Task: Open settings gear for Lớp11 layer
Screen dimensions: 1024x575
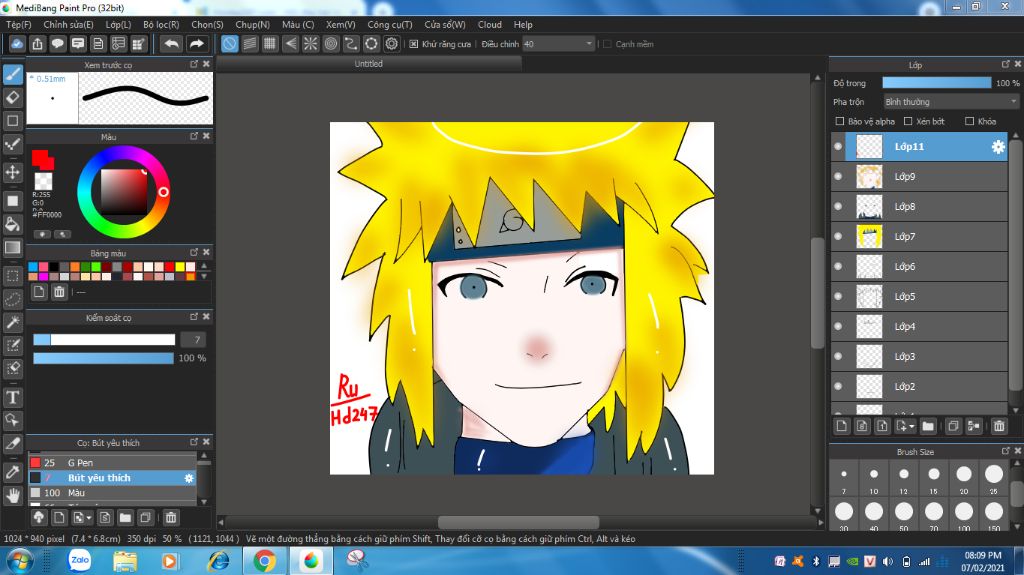Action: pyautogui.click(x=998, y=147)
